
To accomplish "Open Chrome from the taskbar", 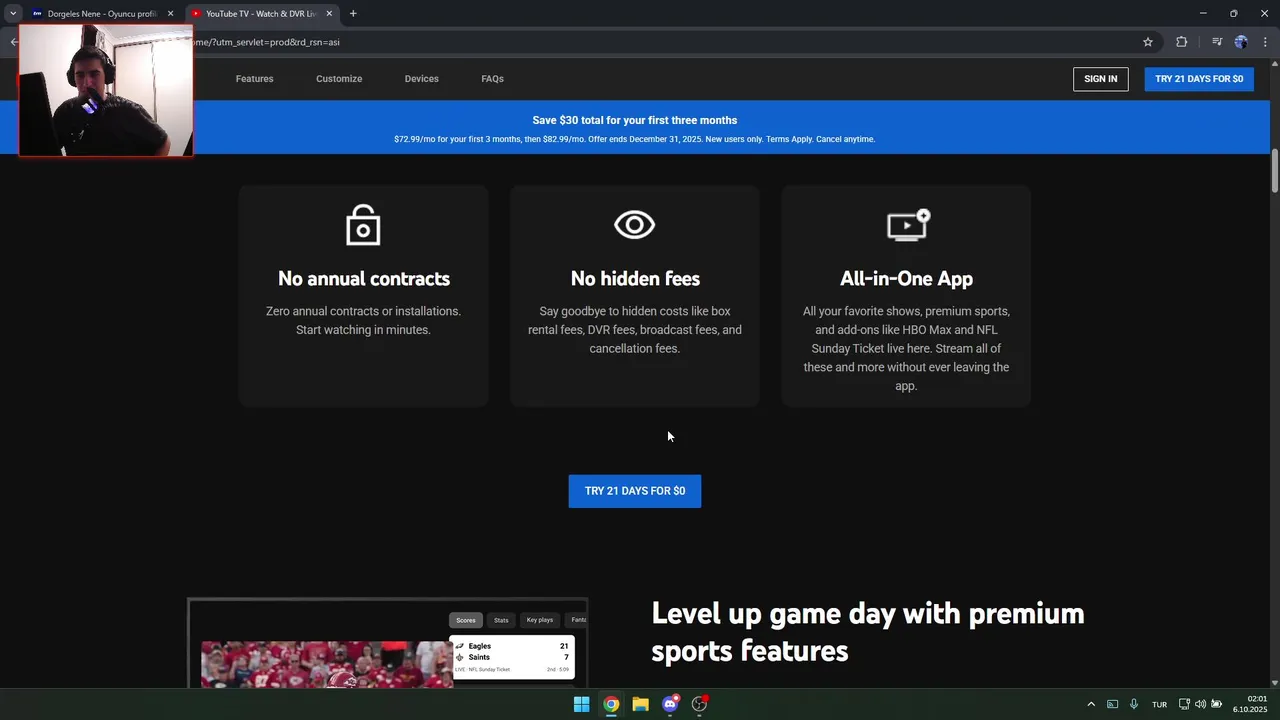I will [611, 704].
